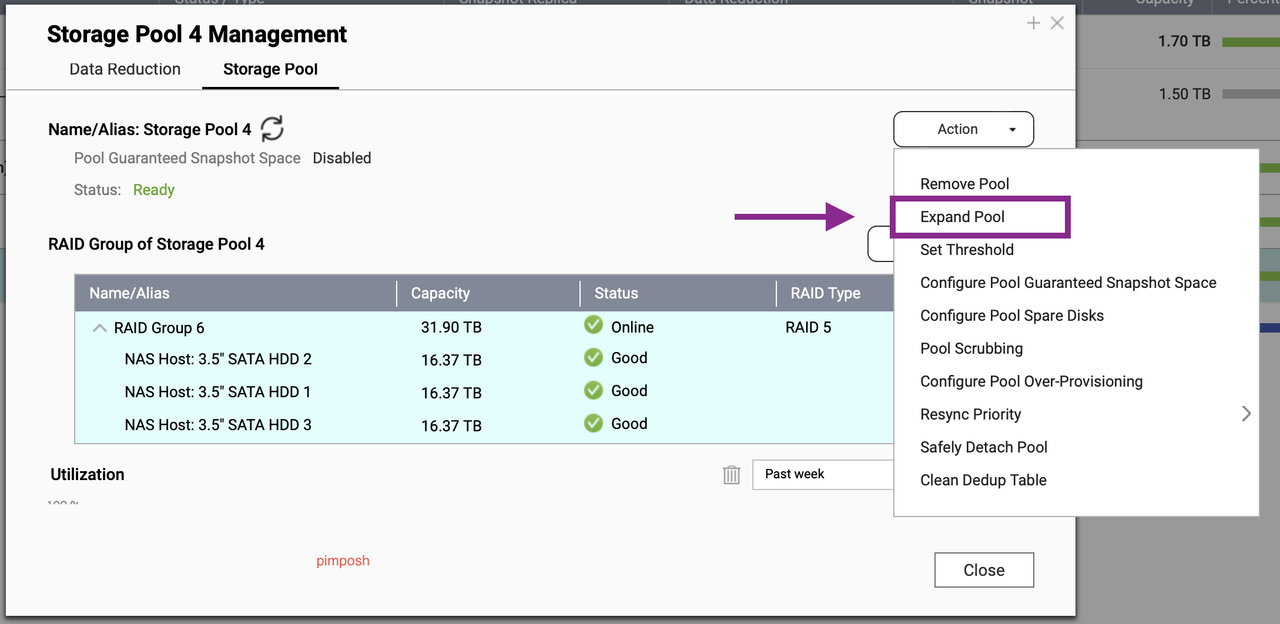This screenshot has height=624, width=1280.
Task: Click the RAID Group of Storage Pool 4 heading
Action: coord(156,244)
